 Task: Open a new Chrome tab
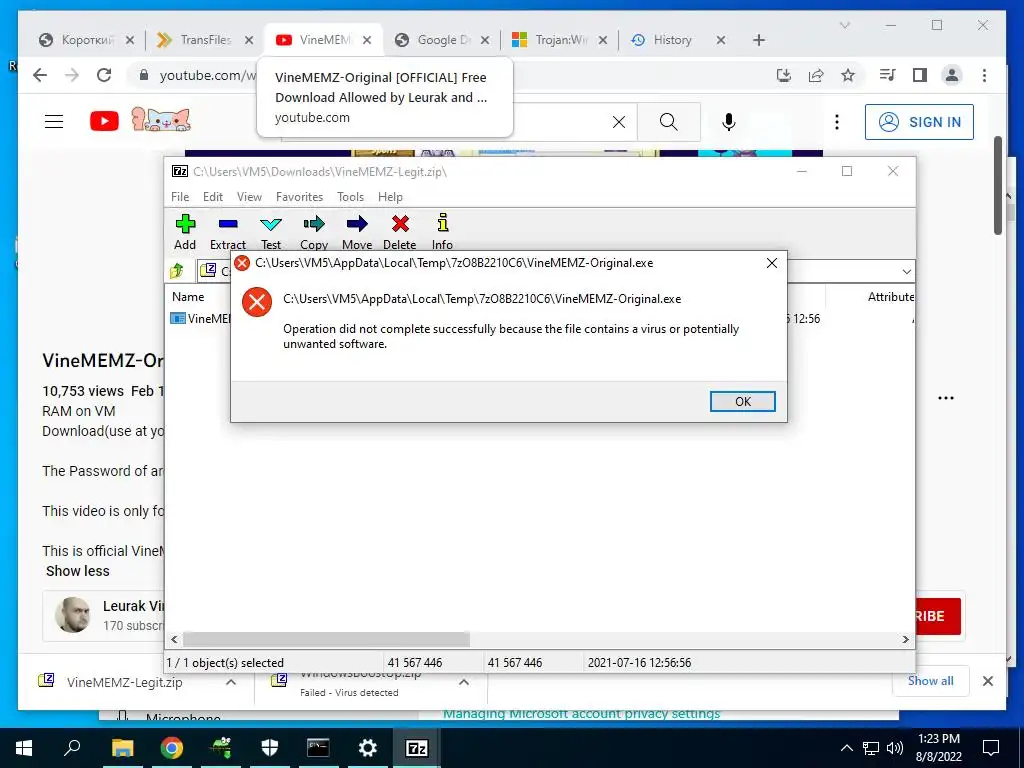click(x=758, y=40)
